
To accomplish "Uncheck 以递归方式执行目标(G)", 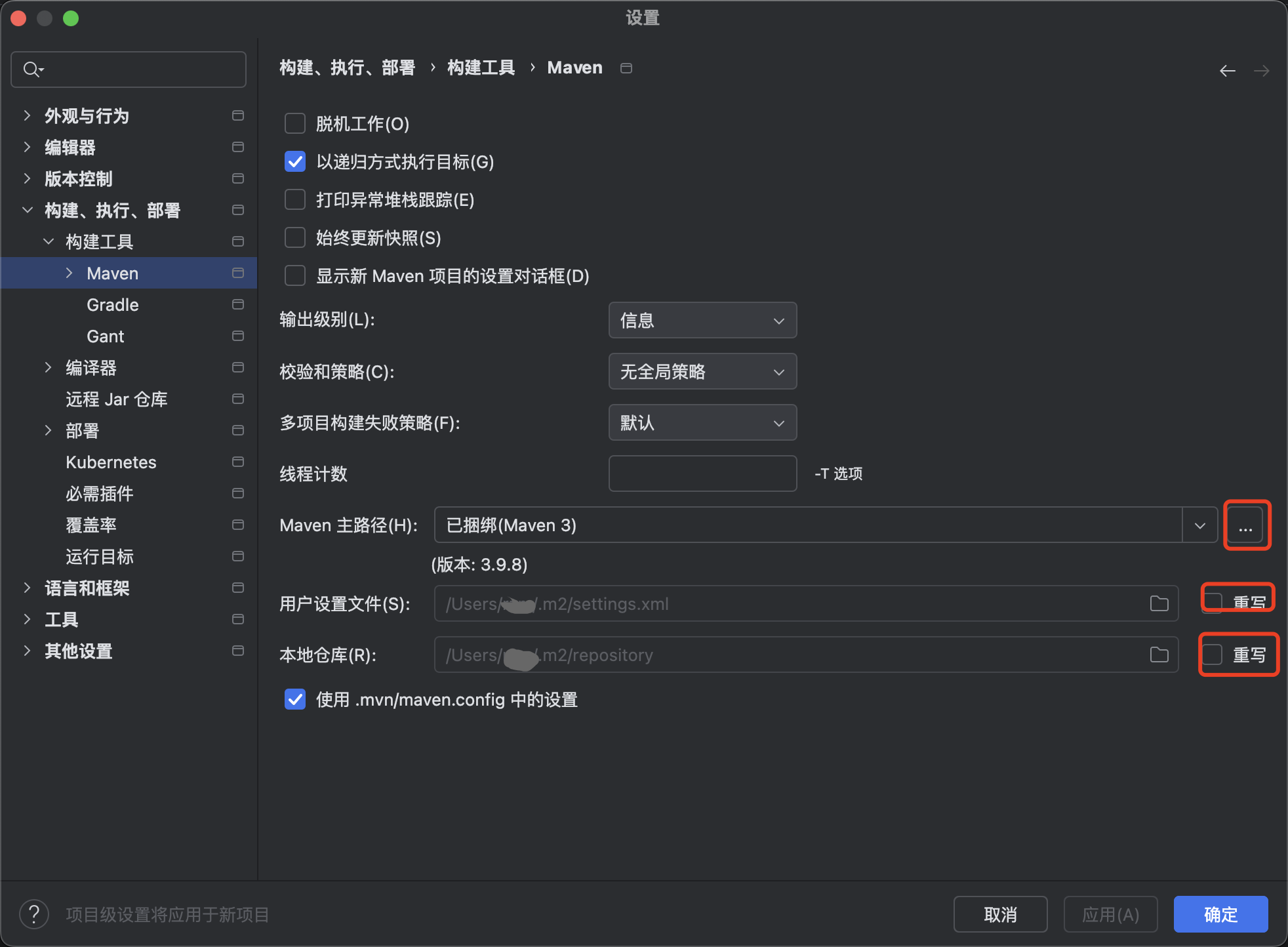I will (x=295, y=161).
